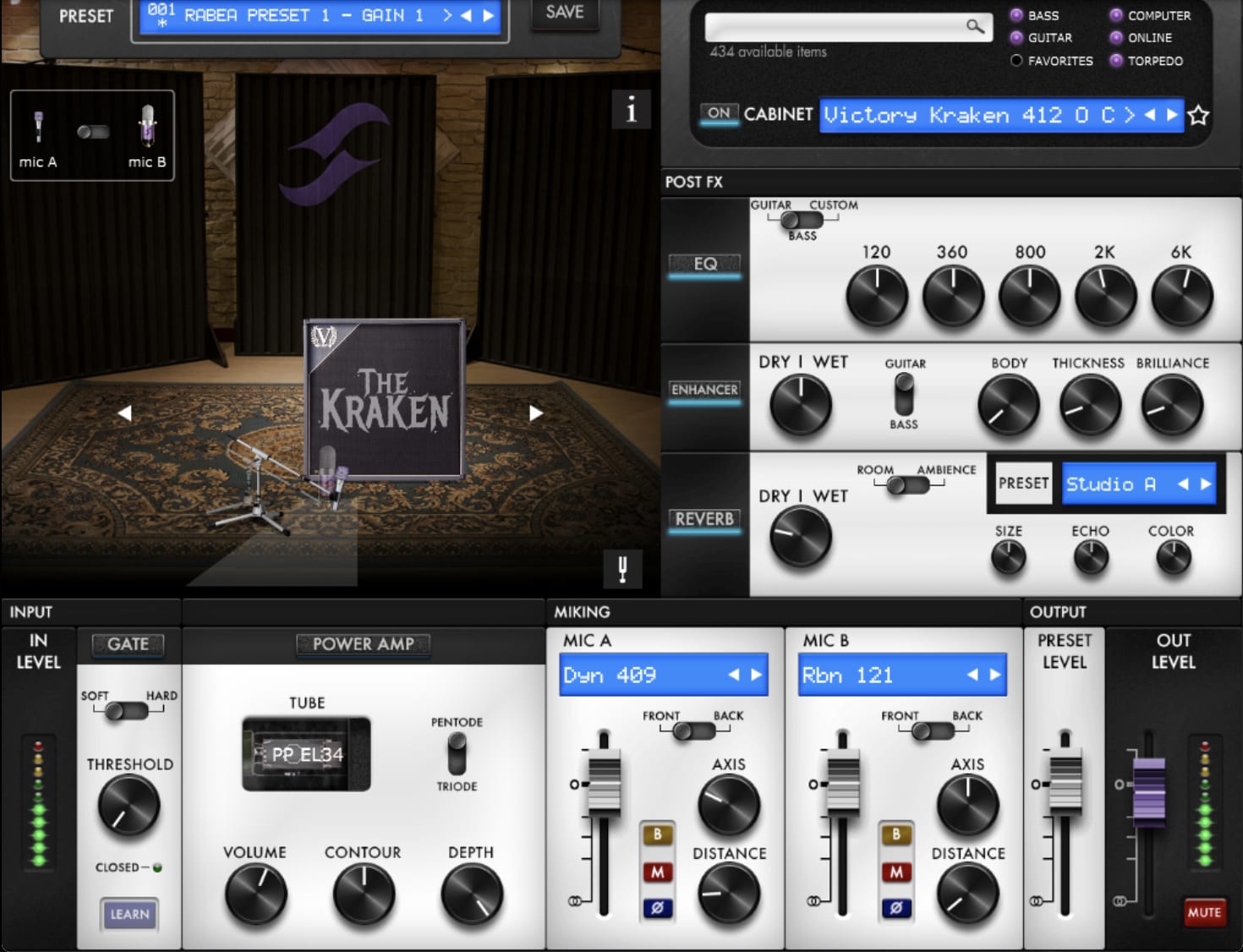Flip the Pentode/Triode switch
Screen dimensions: 1243x952
pyautogui.click(x=457, y=754)
